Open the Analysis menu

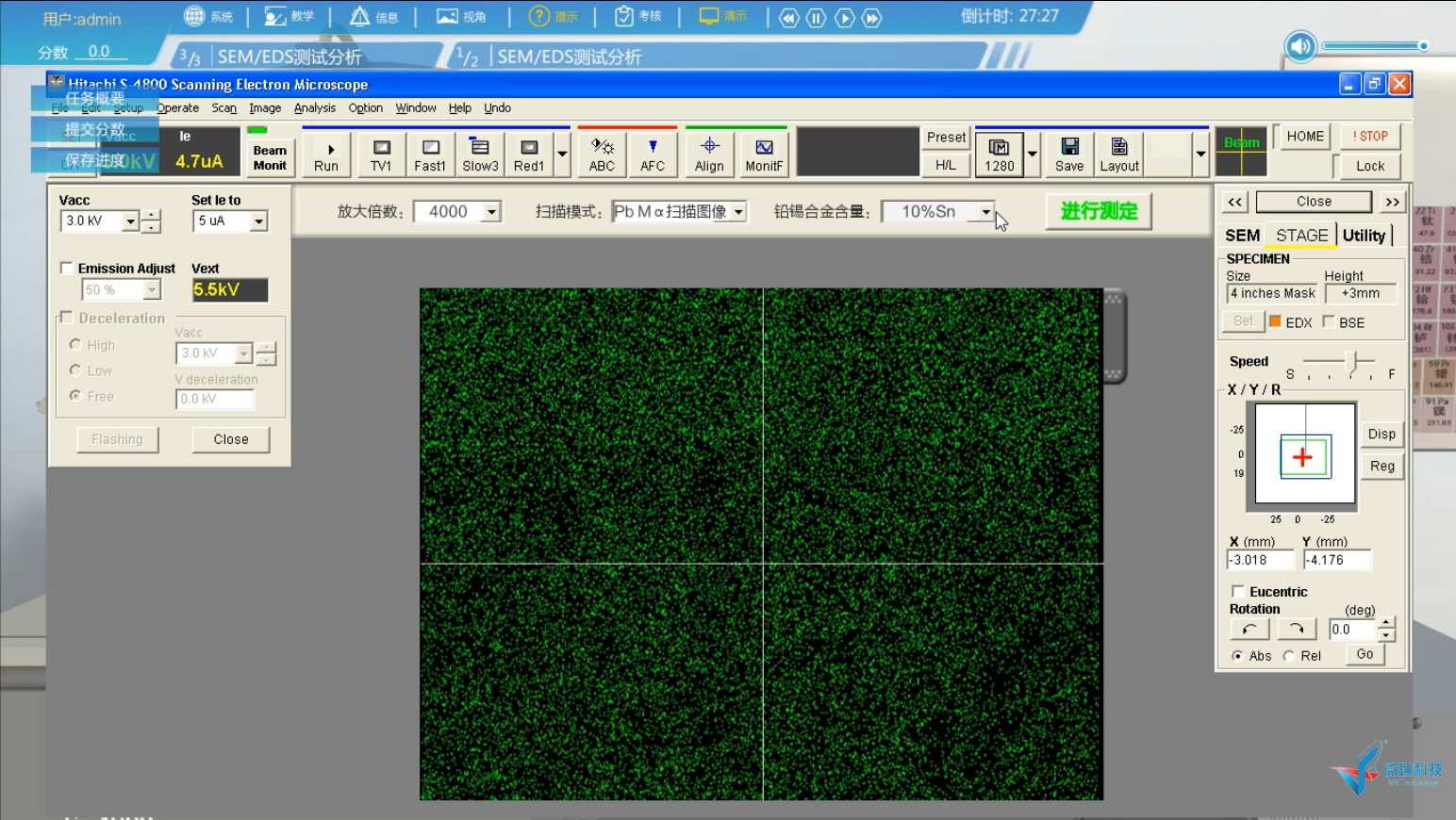[315, 108]
